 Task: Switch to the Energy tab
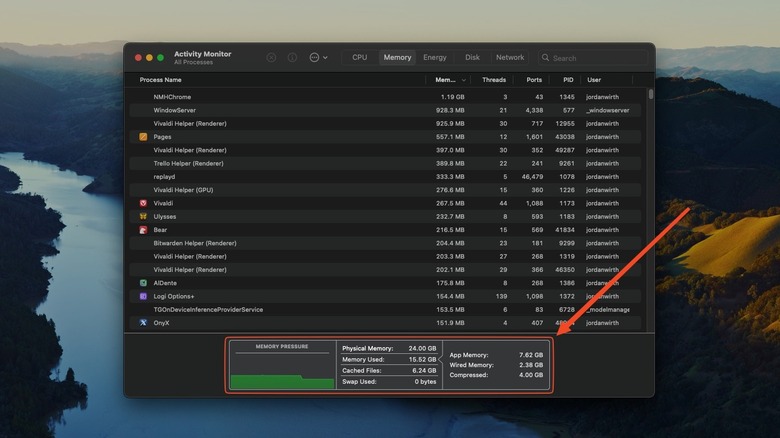tap(434, 58)
